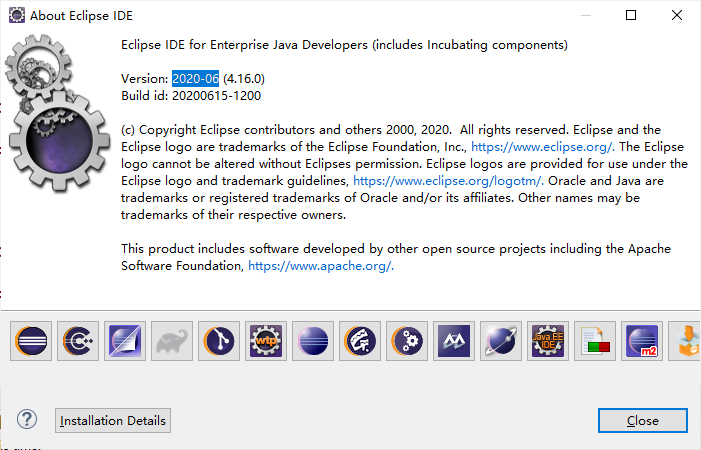Open the EGit branch feature icon

[219, 341]
